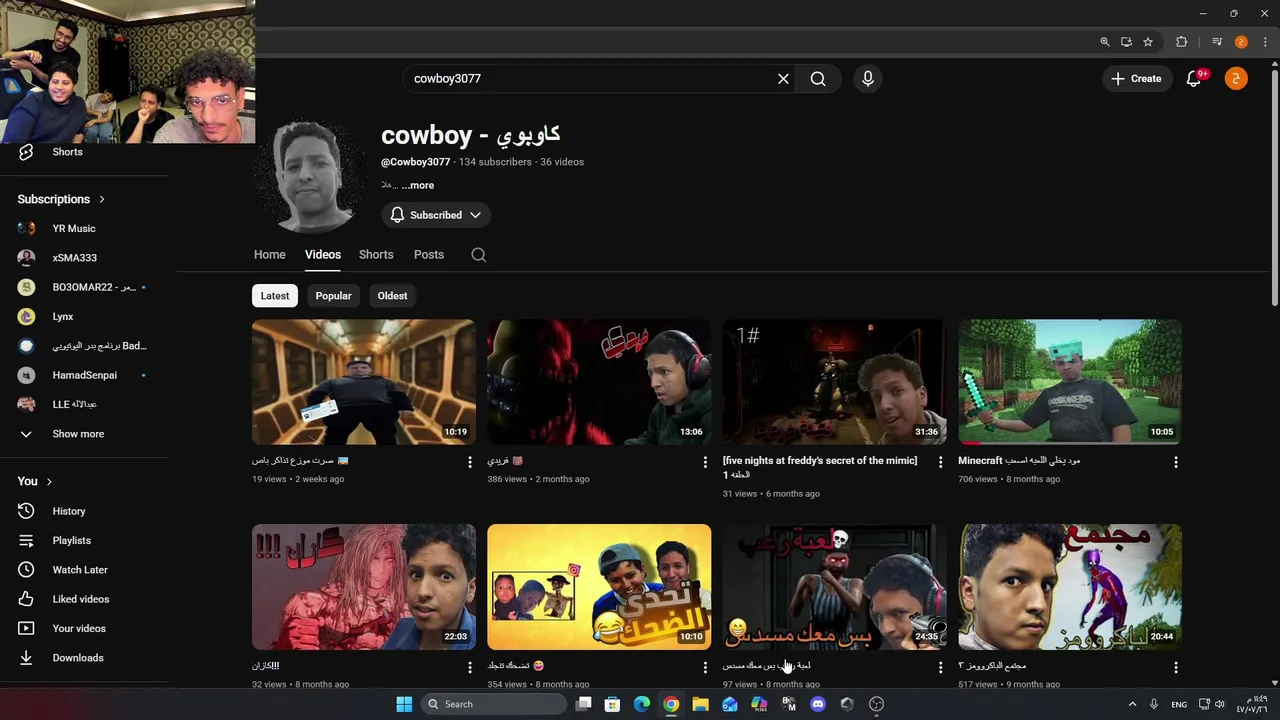Switch to the channel Shorts tab
The height and width of the screenshot is (720, 1280).
point(376,255)
